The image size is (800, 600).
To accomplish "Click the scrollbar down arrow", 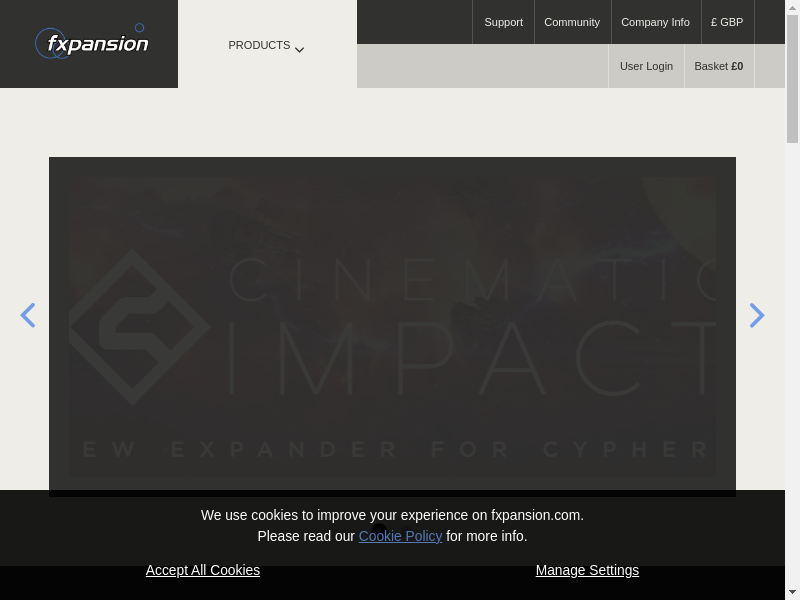I will (x=792, y=592).
